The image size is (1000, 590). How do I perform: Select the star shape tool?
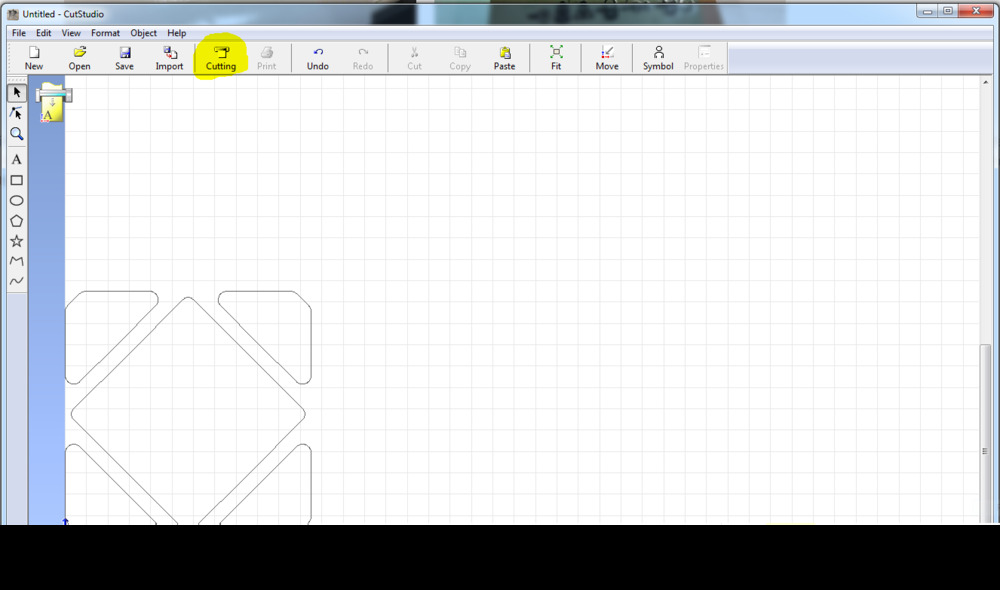(17, 241)
